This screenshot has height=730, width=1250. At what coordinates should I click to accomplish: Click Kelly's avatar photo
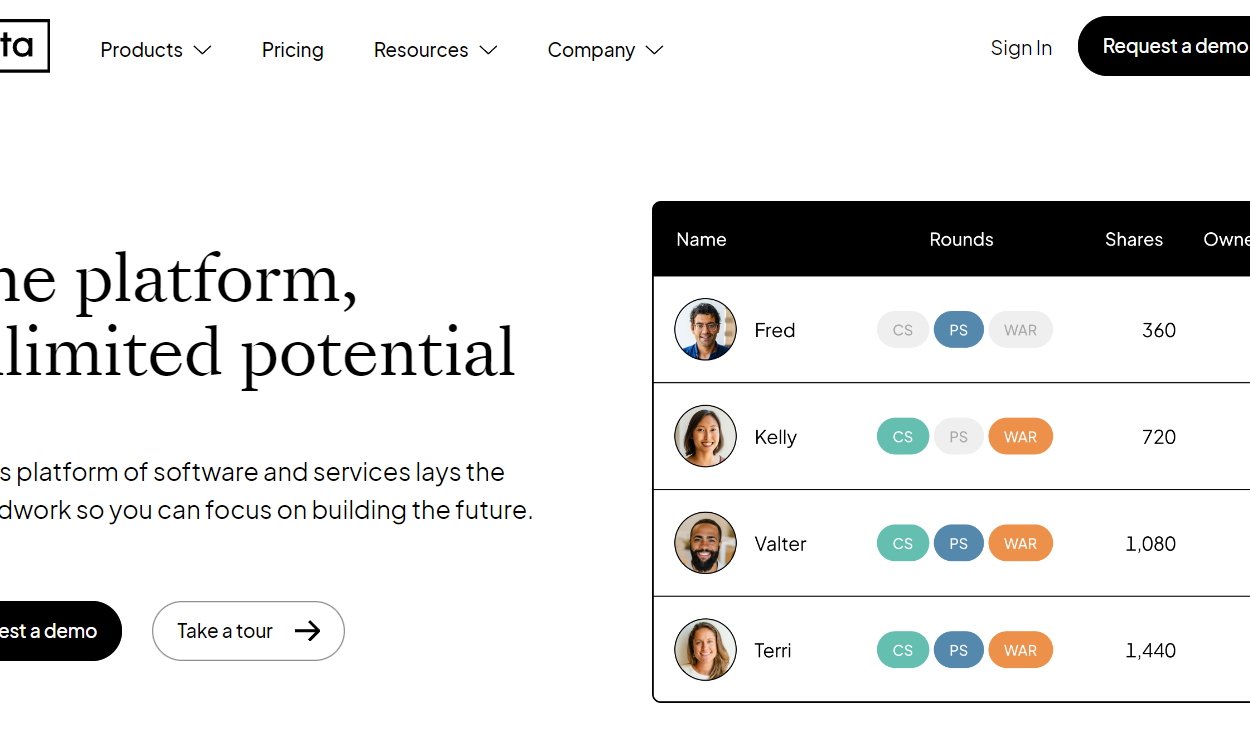point(705,436)
